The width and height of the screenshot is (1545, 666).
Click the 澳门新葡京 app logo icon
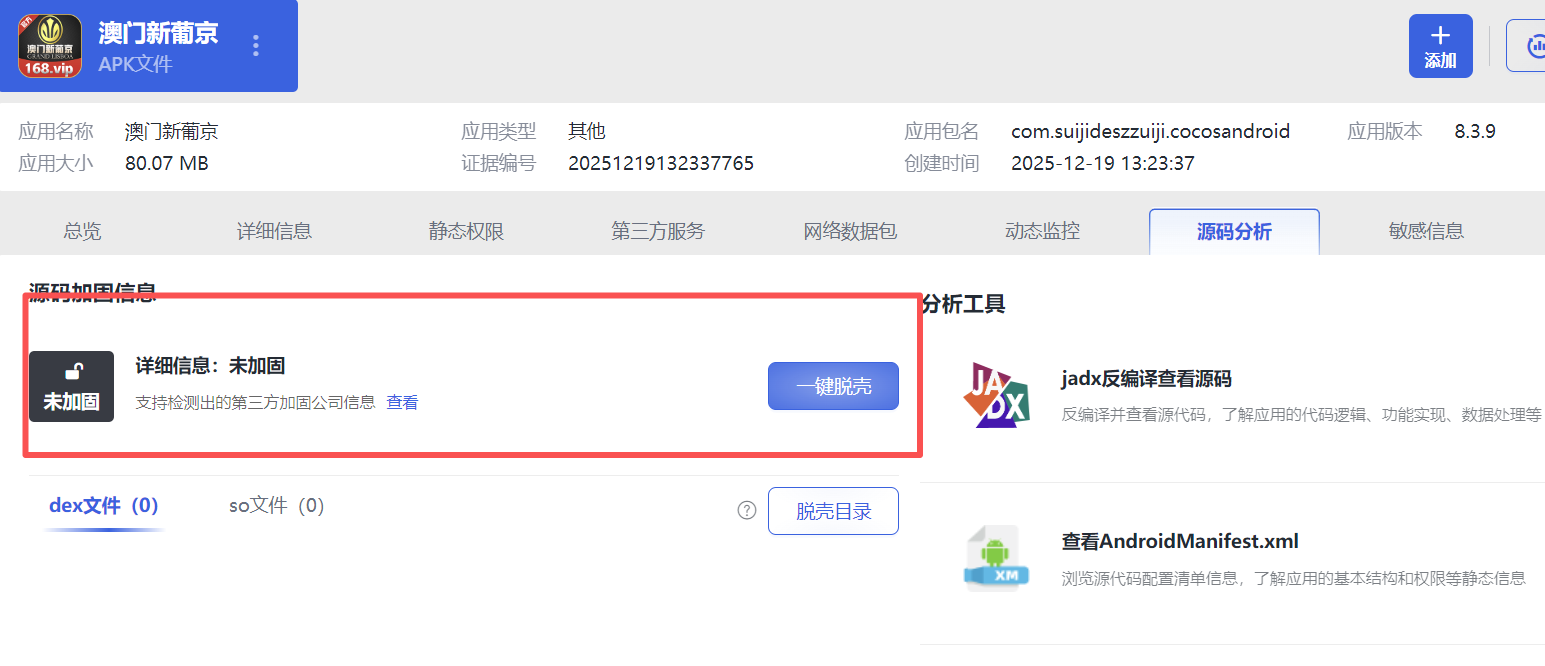pos(50,46)
